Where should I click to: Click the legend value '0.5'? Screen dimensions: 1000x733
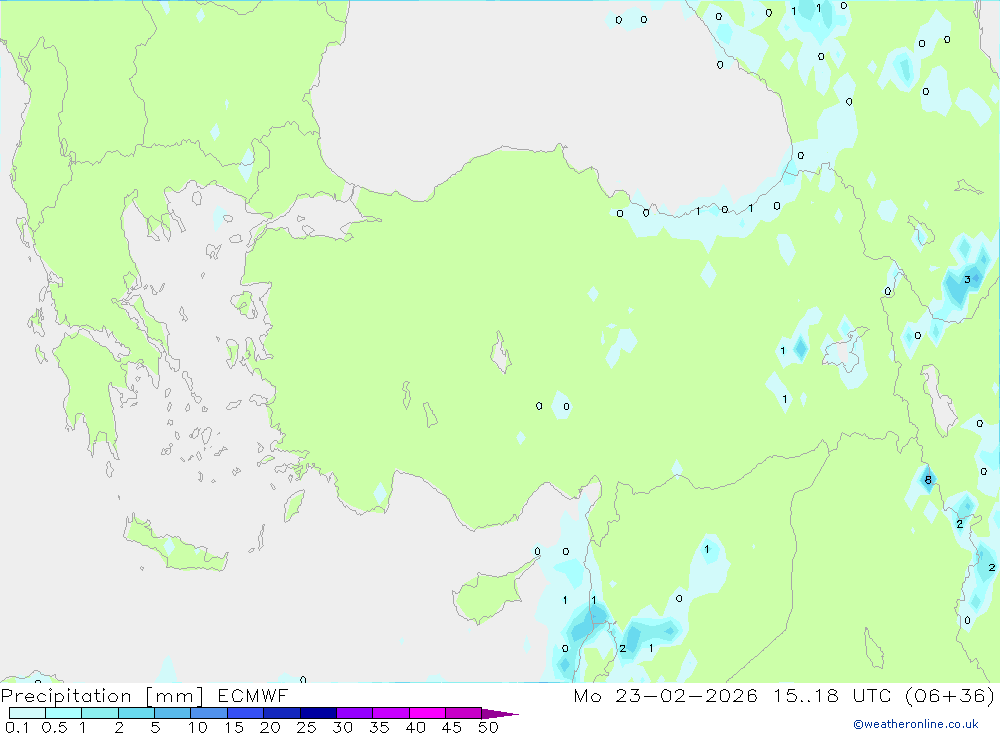[x=54, y=727]
